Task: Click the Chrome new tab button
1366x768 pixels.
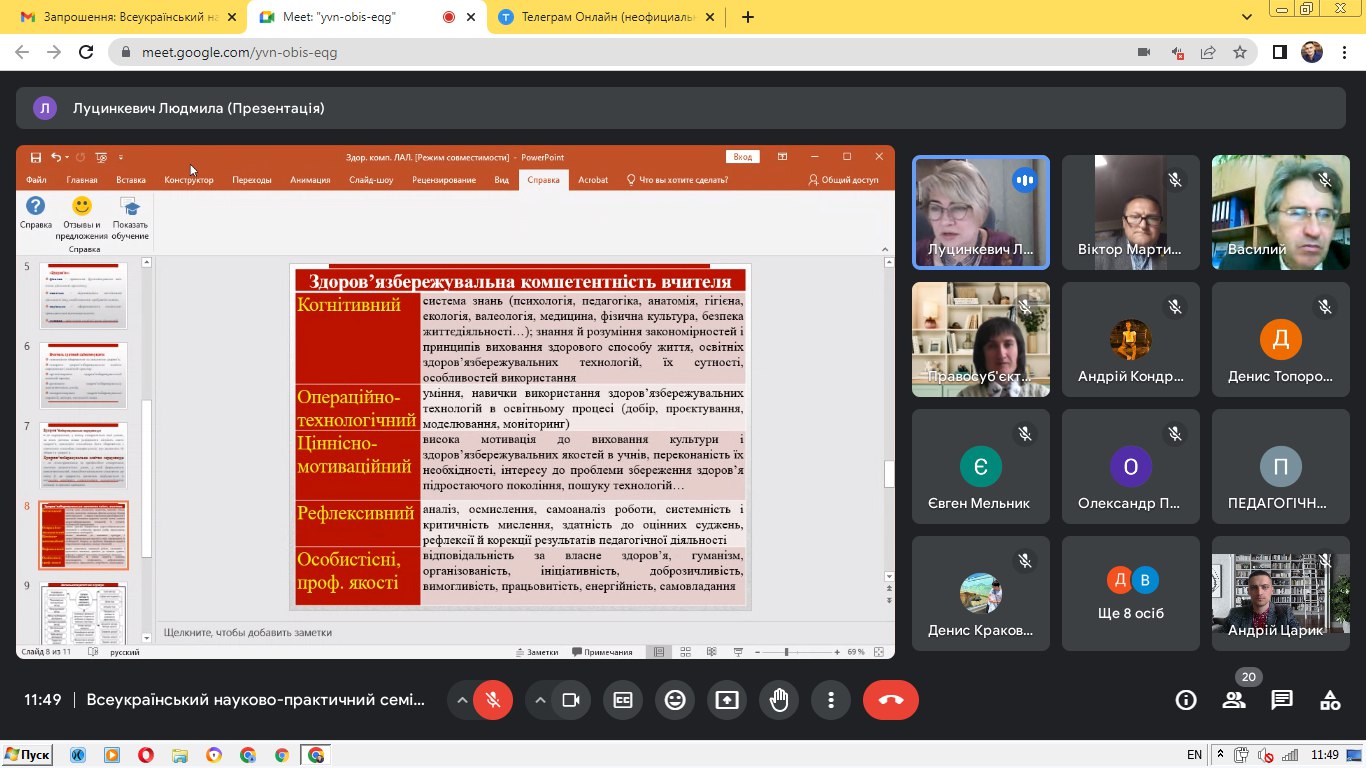Action: coord(748,17)
